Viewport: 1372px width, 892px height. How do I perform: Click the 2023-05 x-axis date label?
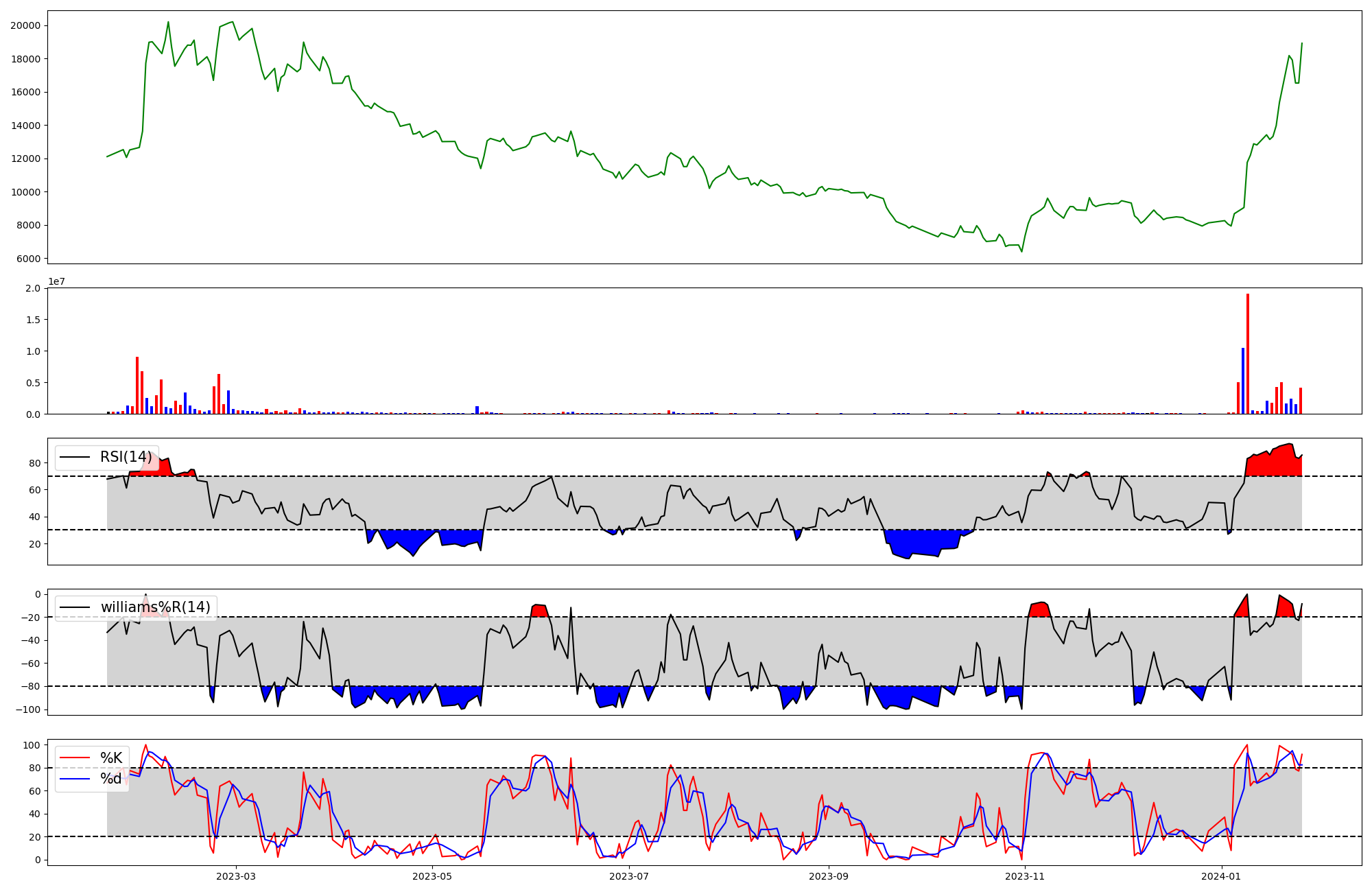tap(432, 876)
